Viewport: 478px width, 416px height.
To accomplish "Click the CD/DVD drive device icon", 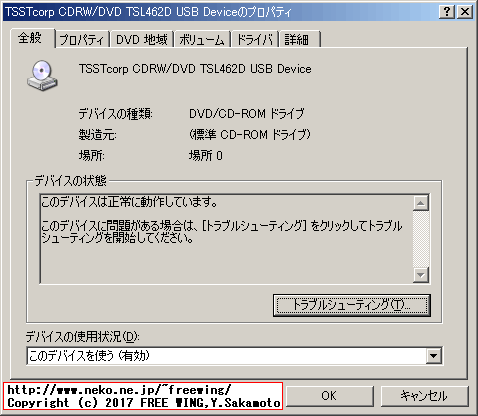I will tap(42, 75).
